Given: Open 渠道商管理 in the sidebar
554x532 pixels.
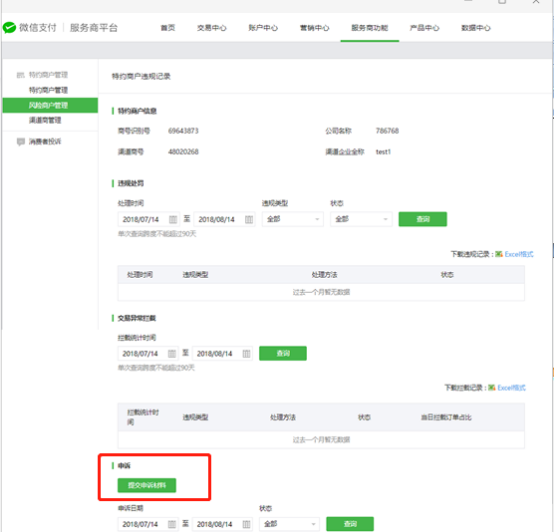Looking at the screenshot, I should 45,120.
